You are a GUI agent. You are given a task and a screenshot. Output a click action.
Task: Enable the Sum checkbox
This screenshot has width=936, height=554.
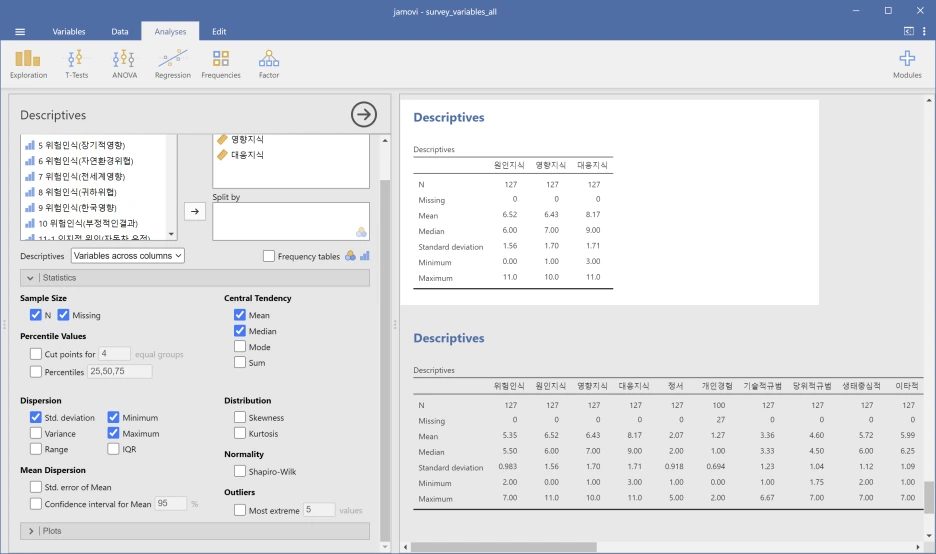click(x=240, y=362)
